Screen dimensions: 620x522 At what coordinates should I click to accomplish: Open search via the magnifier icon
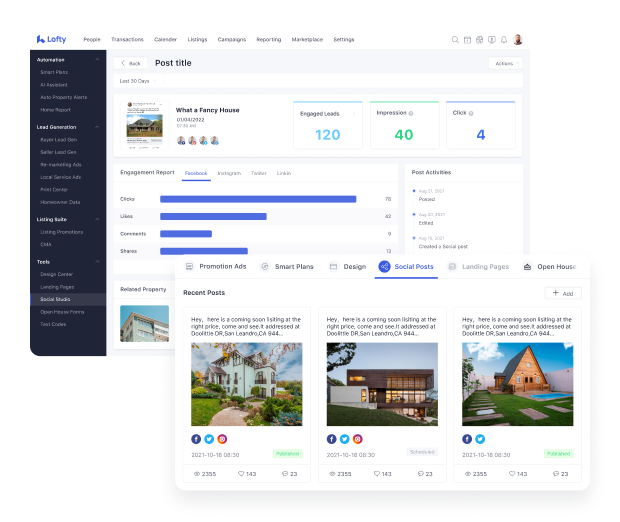[x=455, y=40]
